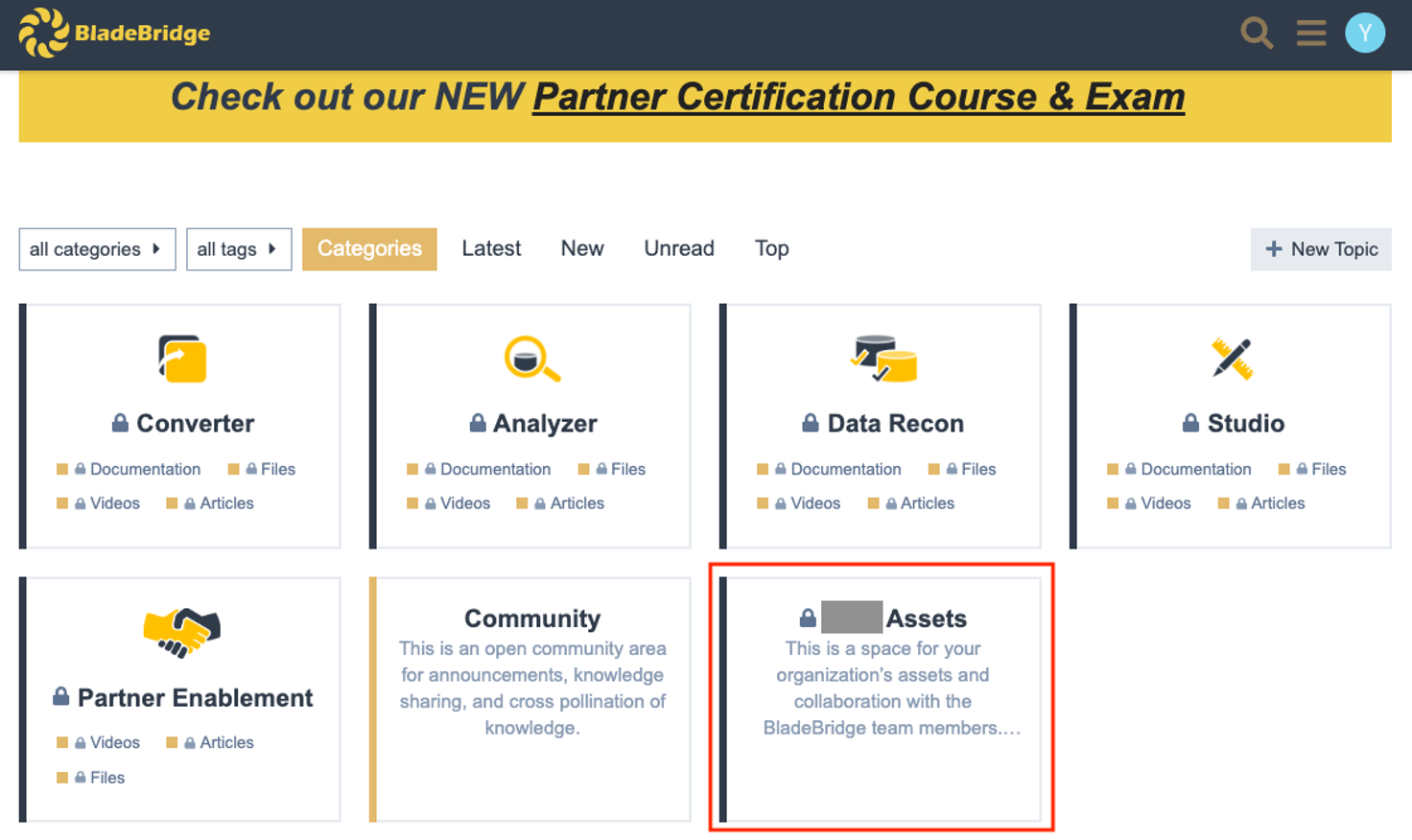Viewport: 1412px width, 840px height.
Task: Click the Community description text
Action: (x=532, y=688)
